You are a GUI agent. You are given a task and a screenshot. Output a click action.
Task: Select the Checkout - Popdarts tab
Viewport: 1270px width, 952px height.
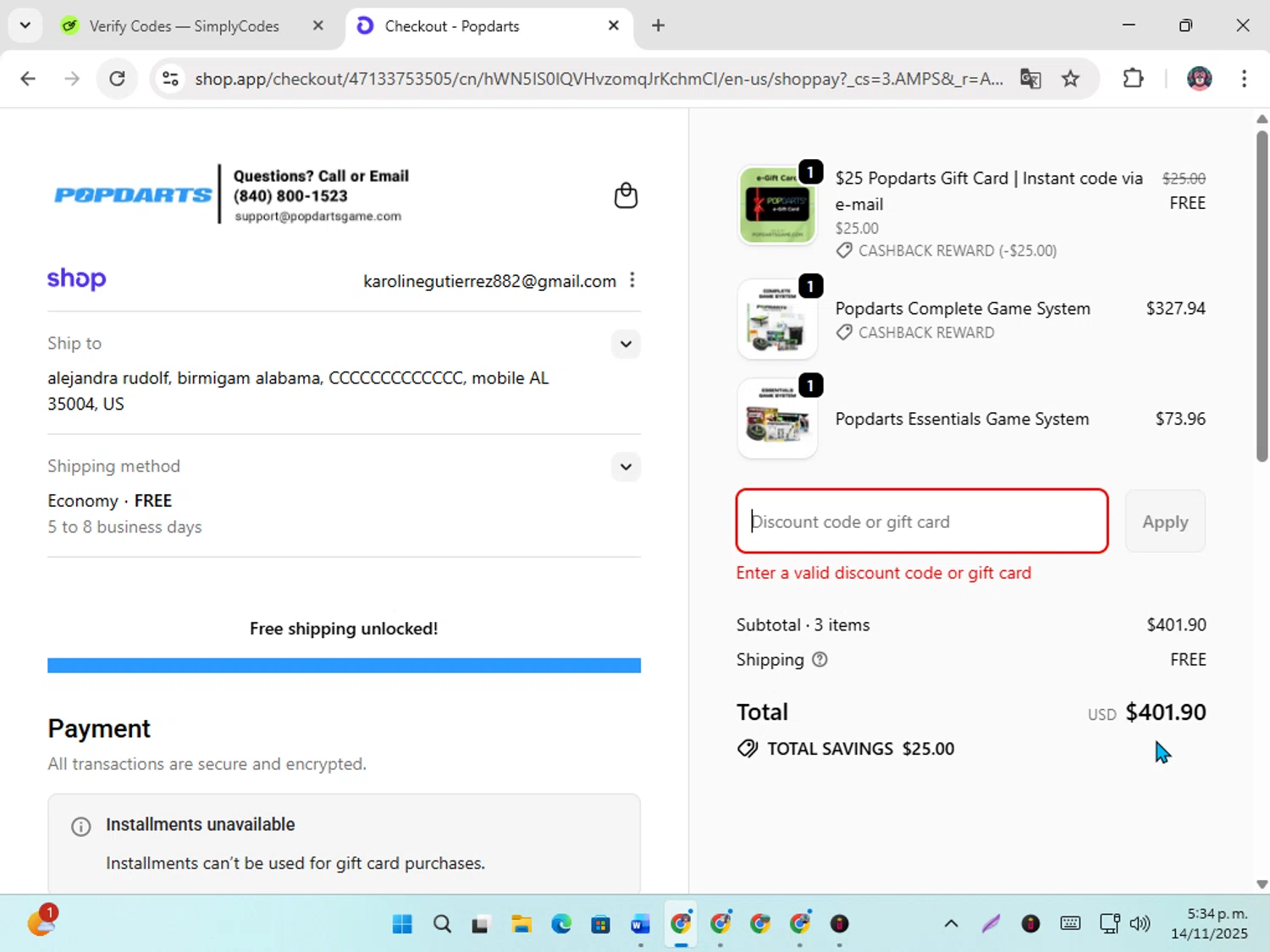click(452, 26)
